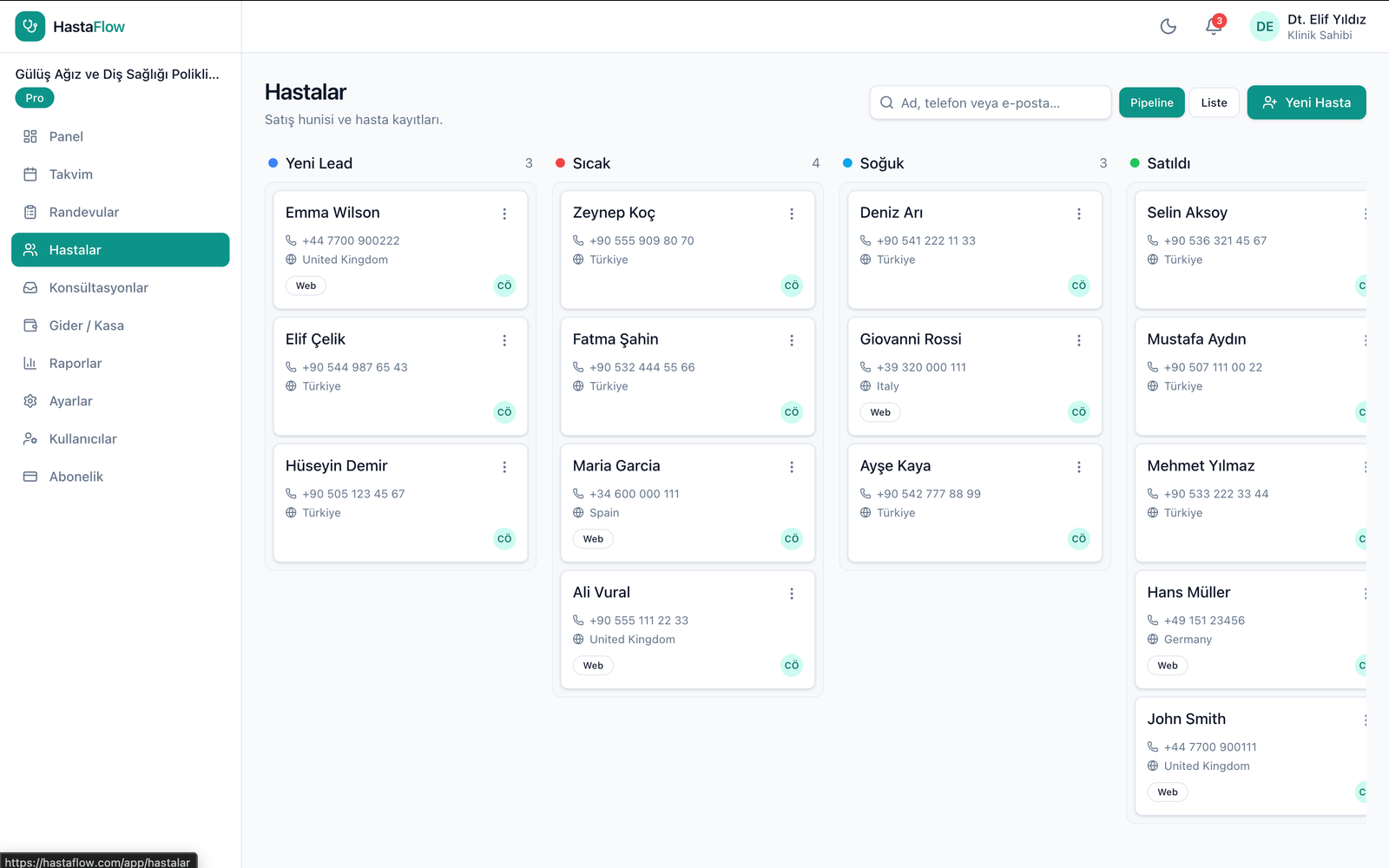This screenshot has height=868, width=1389.
Task: Open options menu for Ali Vural
Action: point(792,594)
